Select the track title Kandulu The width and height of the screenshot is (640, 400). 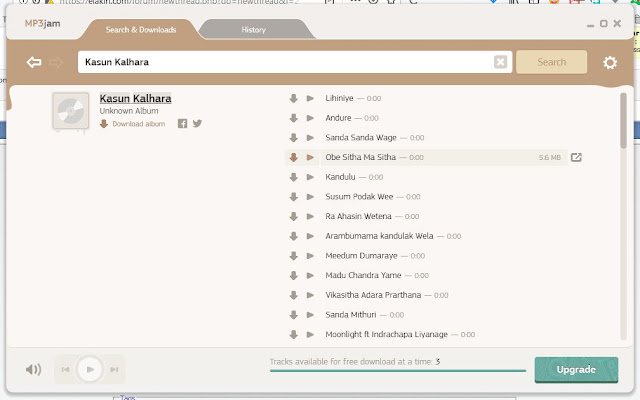click(x=340, y=177)
